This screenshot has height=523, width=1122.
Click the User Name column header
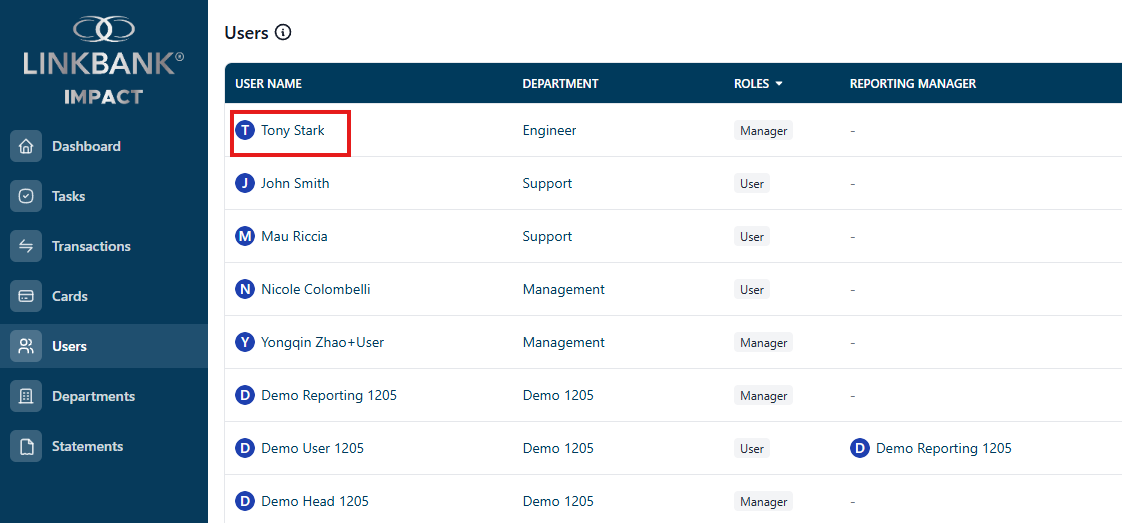point(268,84)
